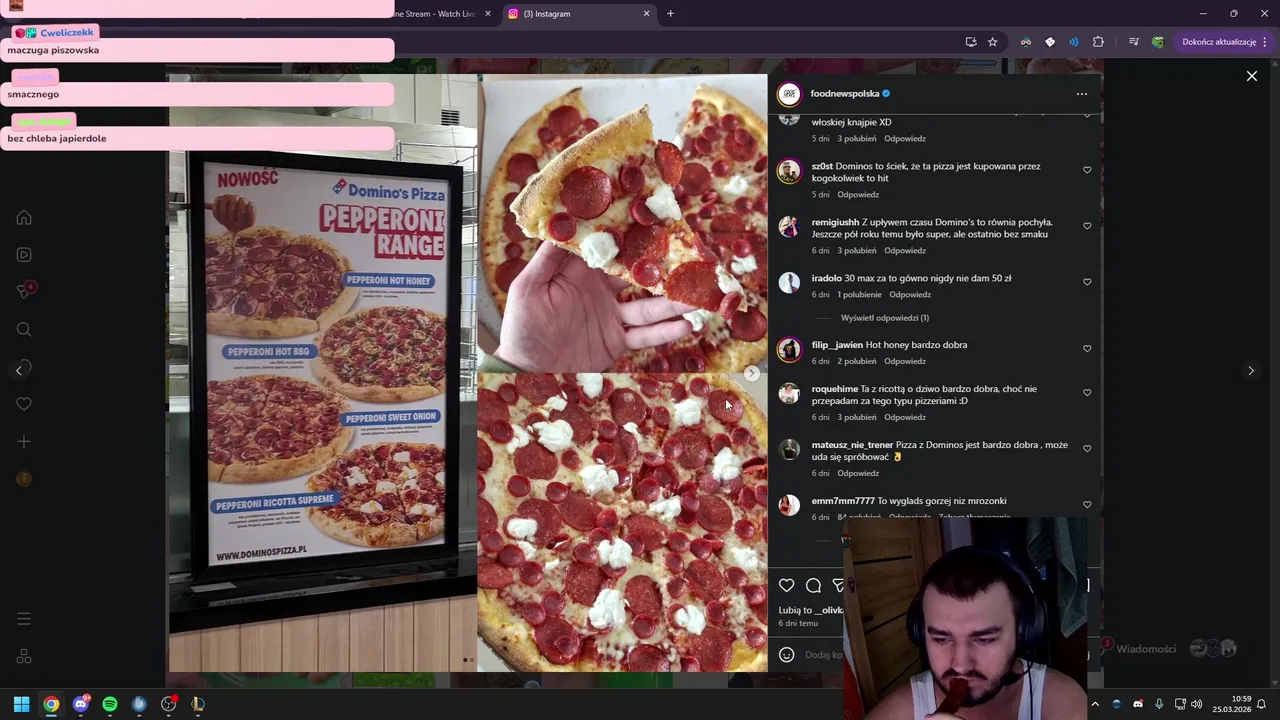Open post options three-dot menu
Screen dimensions: 1280x720
tap(1081, 94)
